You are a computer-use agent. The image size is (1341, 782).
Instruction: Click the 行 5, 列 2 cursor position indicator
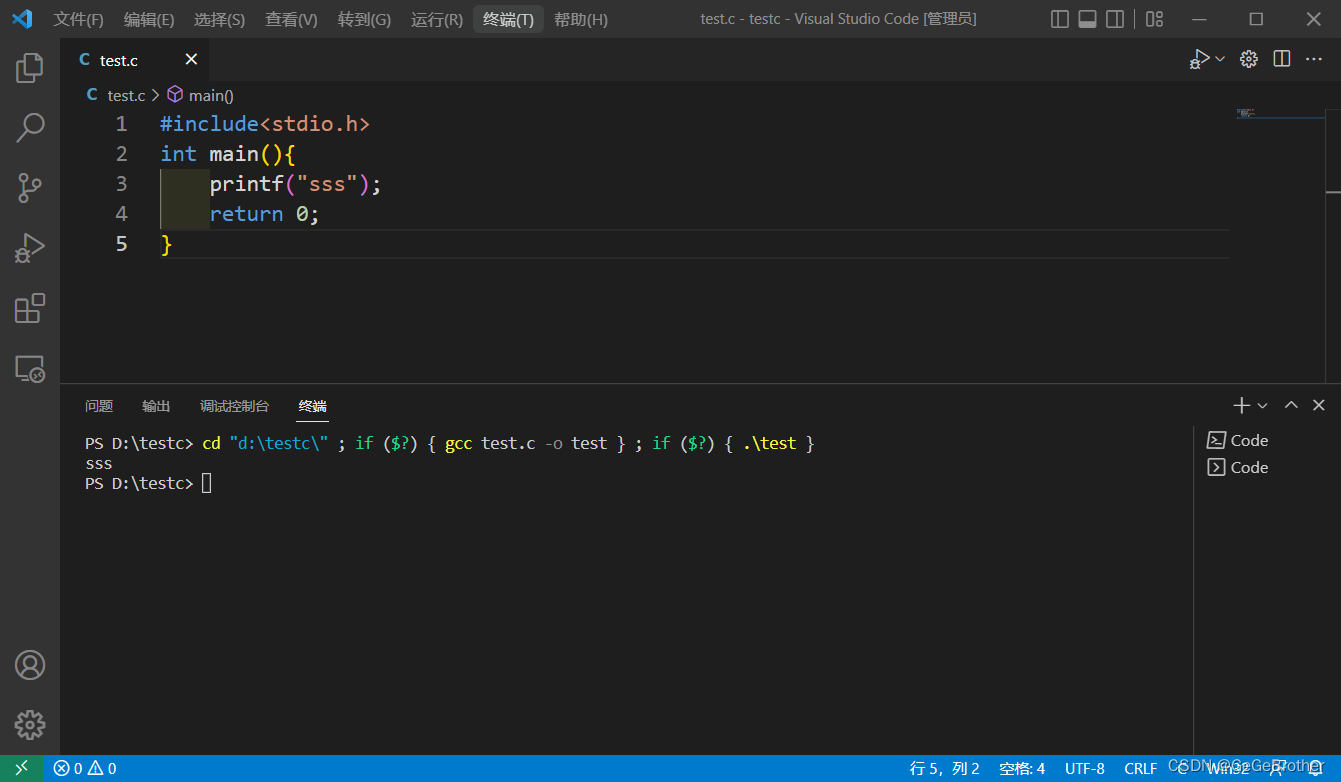coord(945,768)
